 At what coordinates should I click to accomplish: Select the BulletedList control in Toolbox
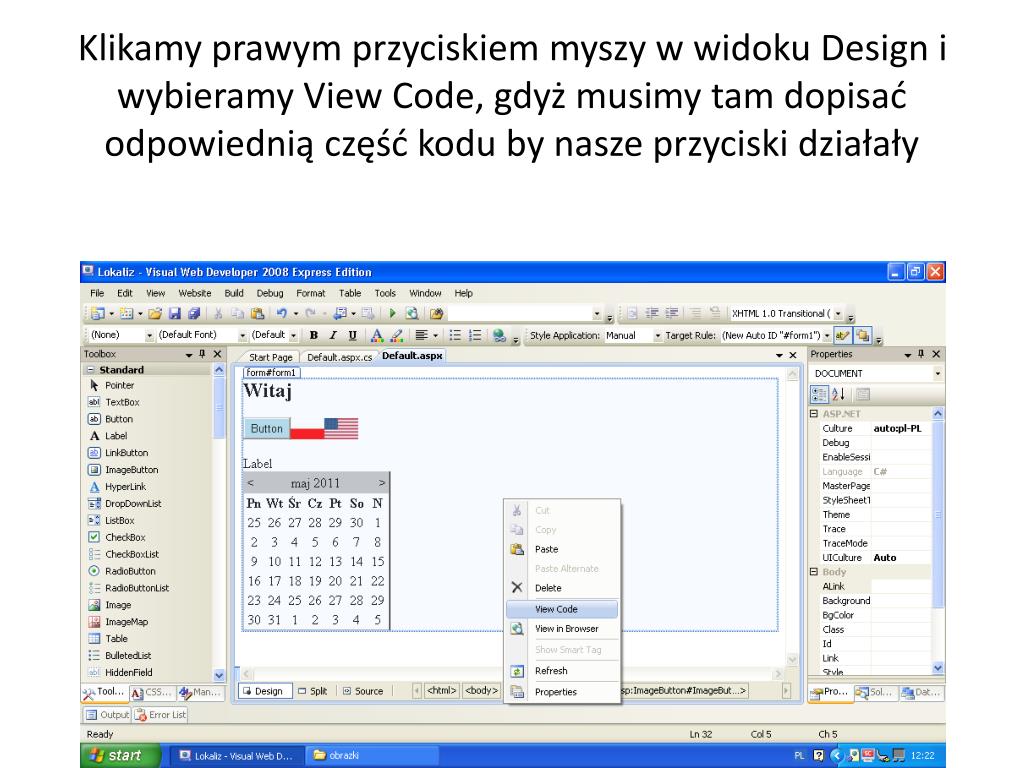(x=128, y=656)
